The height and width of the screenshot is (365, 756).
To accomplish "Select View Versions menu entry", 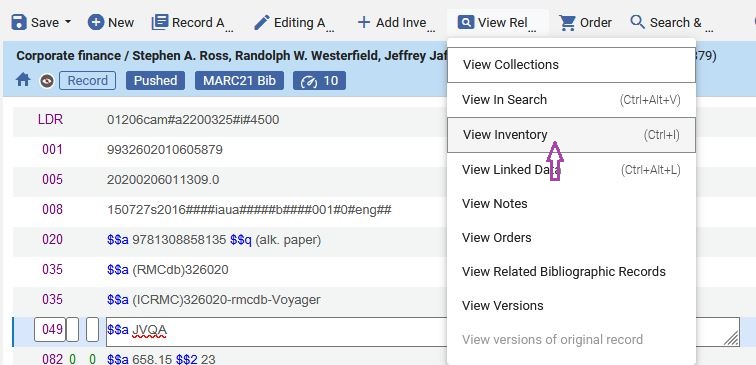I will (x=571, y=306).
